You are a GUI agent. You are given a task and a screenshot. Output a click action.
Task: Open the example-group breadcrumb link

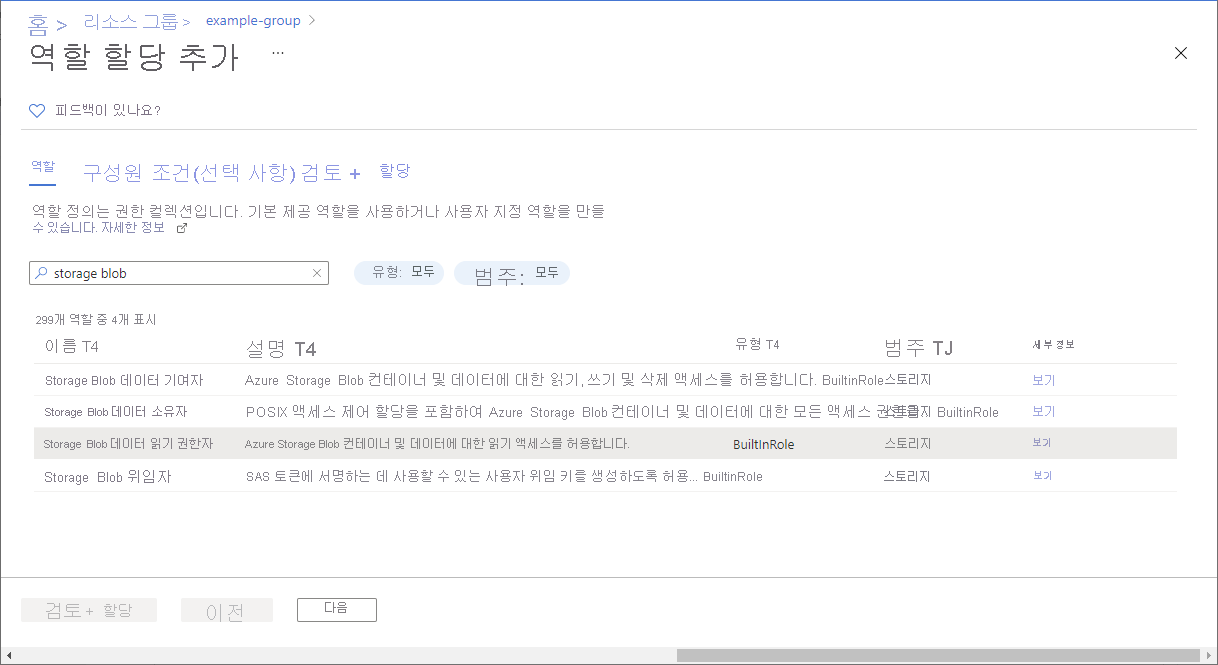pyautogui.click(x=253, y=20)
